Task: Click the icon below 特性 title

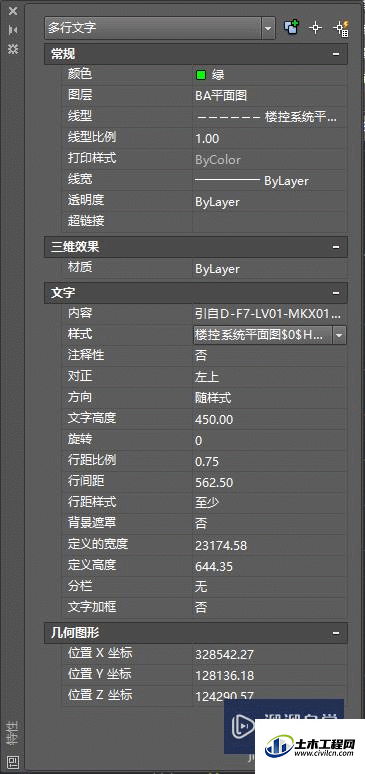Action: [13, 762]
